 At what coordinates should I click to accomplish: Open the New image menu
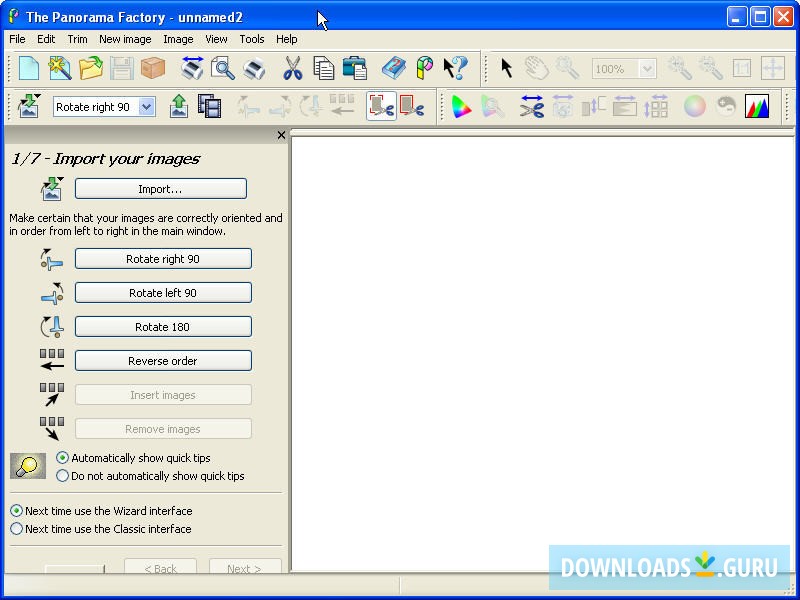125,39
